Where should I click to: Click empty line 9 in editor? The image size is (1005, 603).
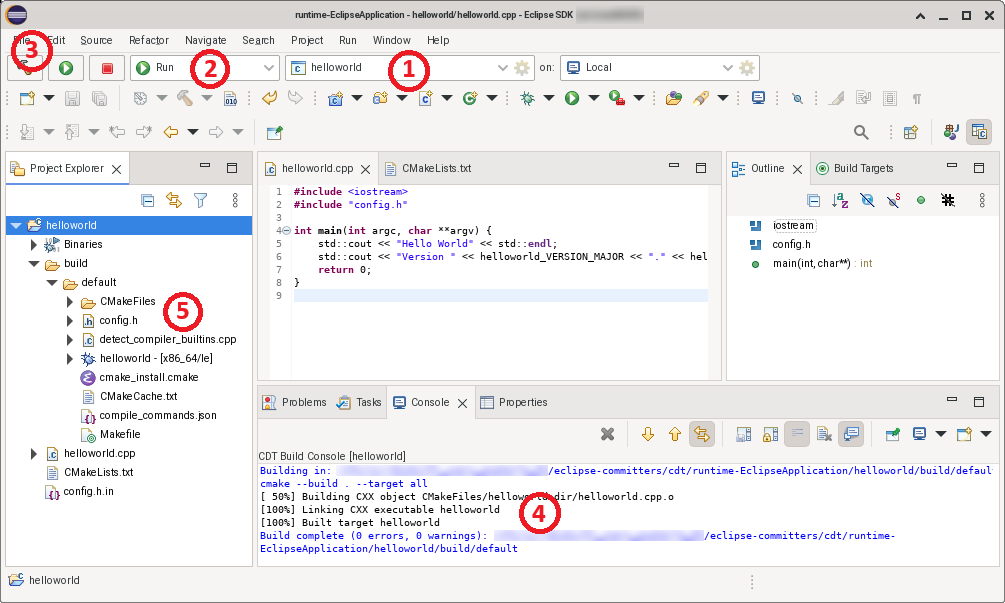pyautogui.click(x=501, y=295)
